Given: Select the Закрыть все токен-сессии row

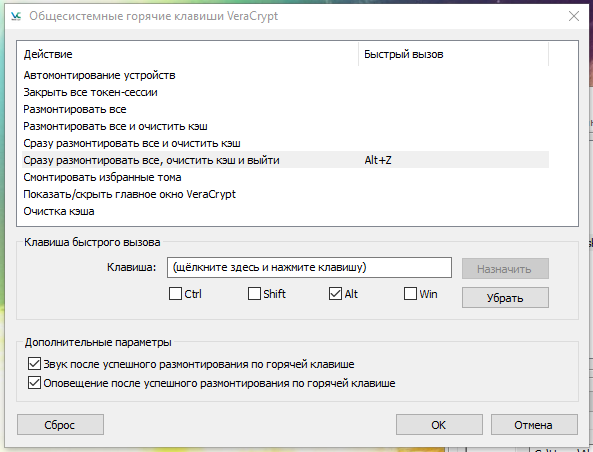Looking at the screenshot, I should (x=285, y=92).
